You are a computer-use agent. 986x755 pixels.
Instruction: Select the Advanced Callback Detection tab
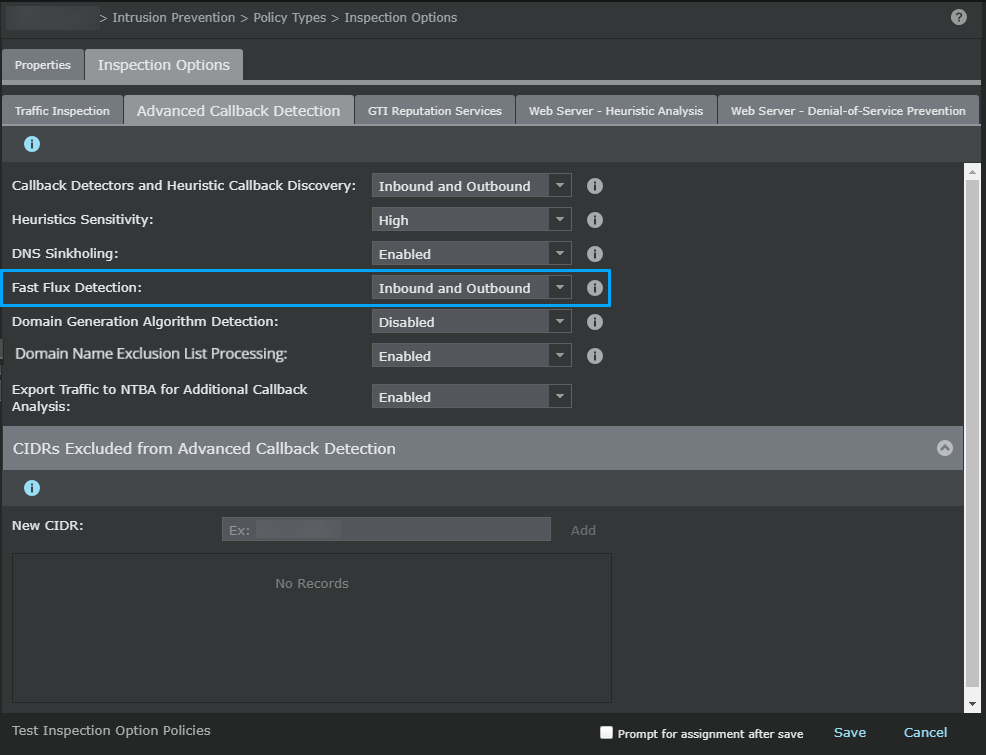[238, 111]
